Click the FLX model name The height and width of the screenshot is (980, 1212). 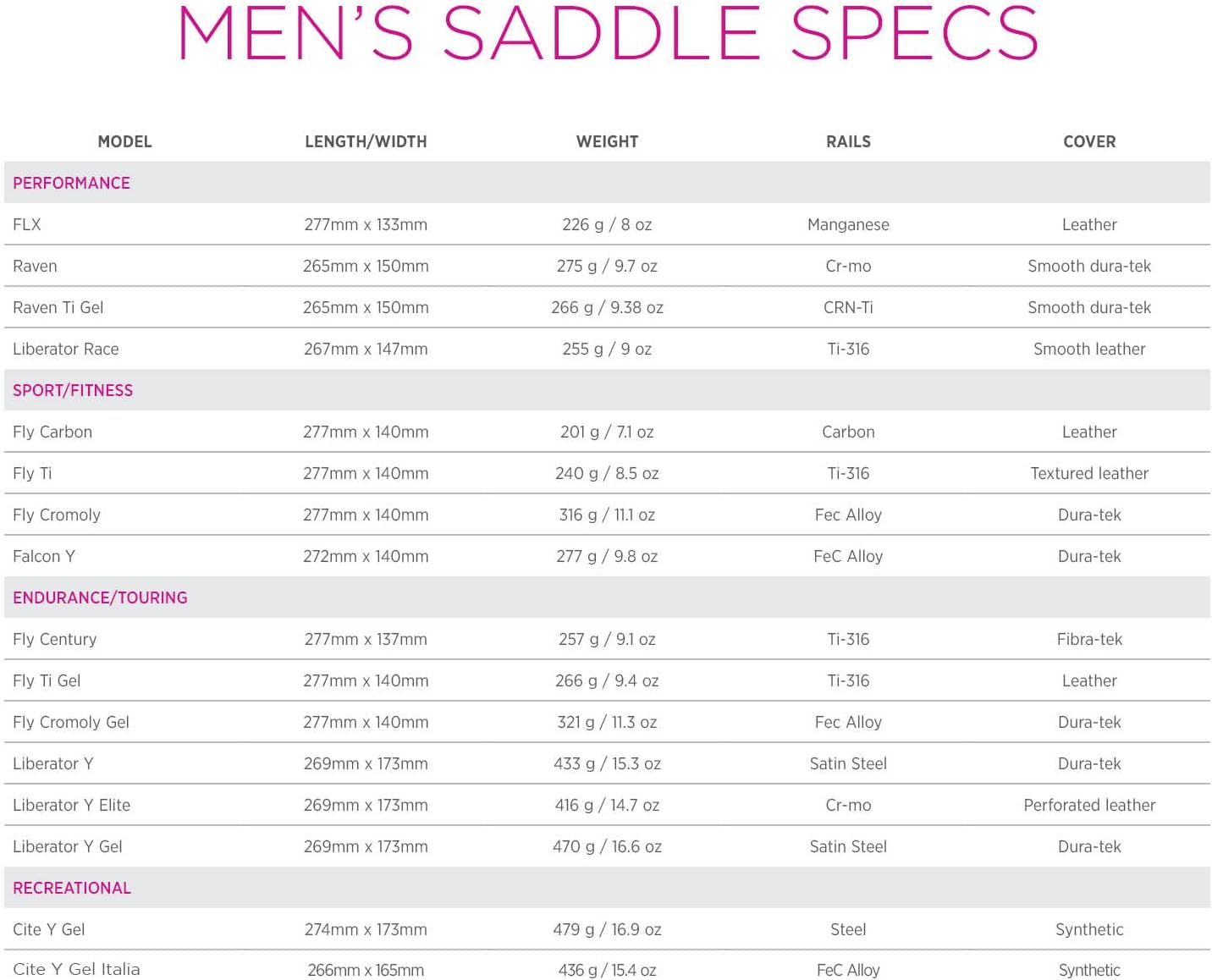point(27,225)
